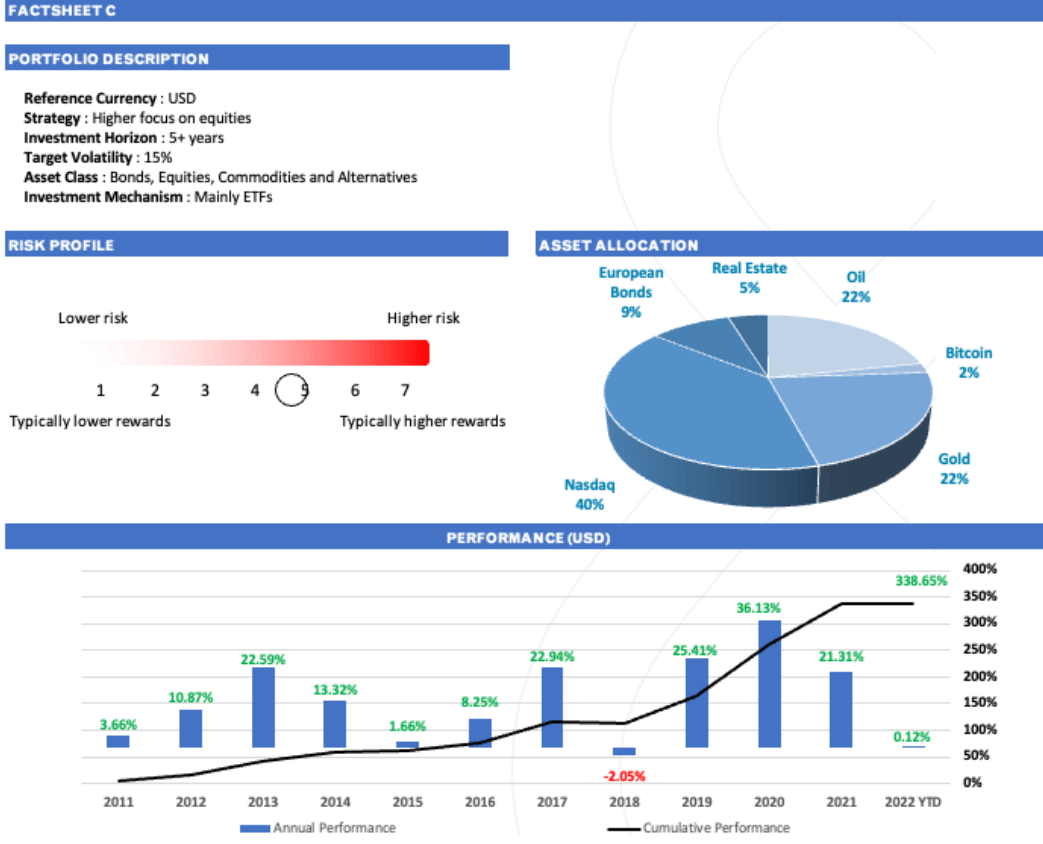Select risk level 7

(405, 390)
